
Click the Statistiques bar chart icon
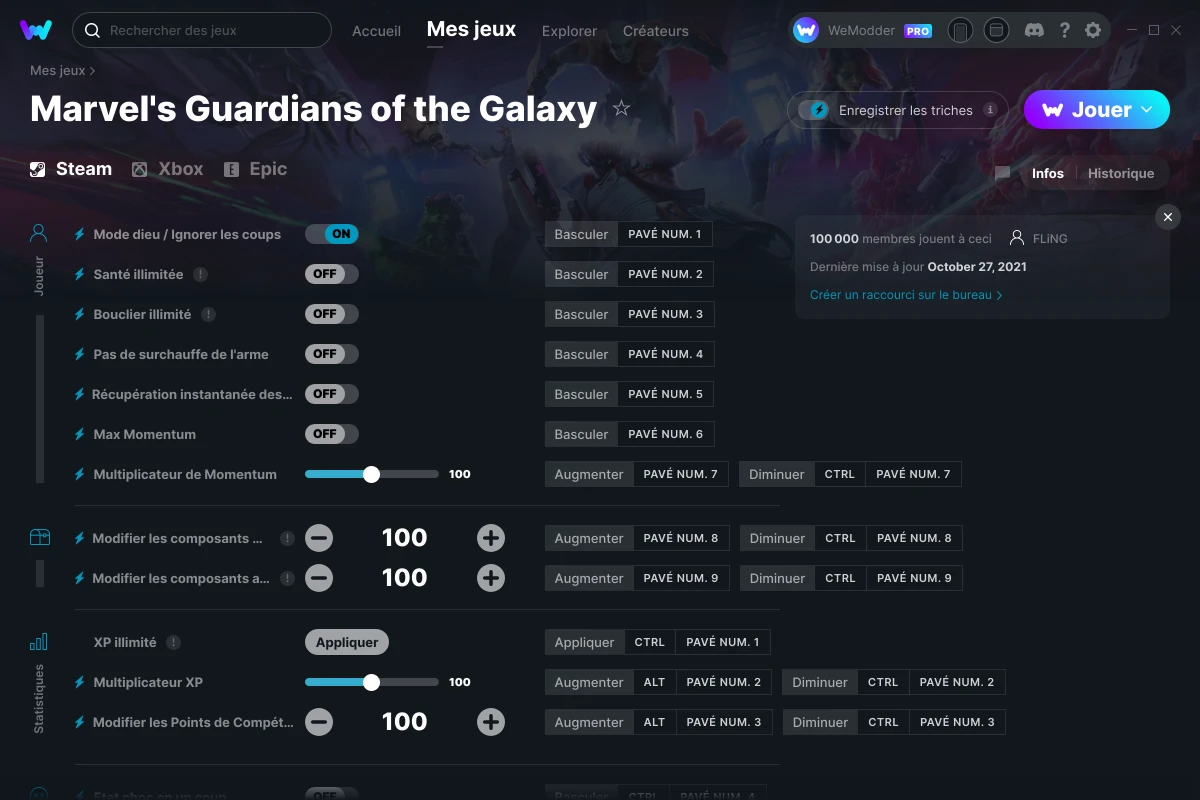(39, 642)
